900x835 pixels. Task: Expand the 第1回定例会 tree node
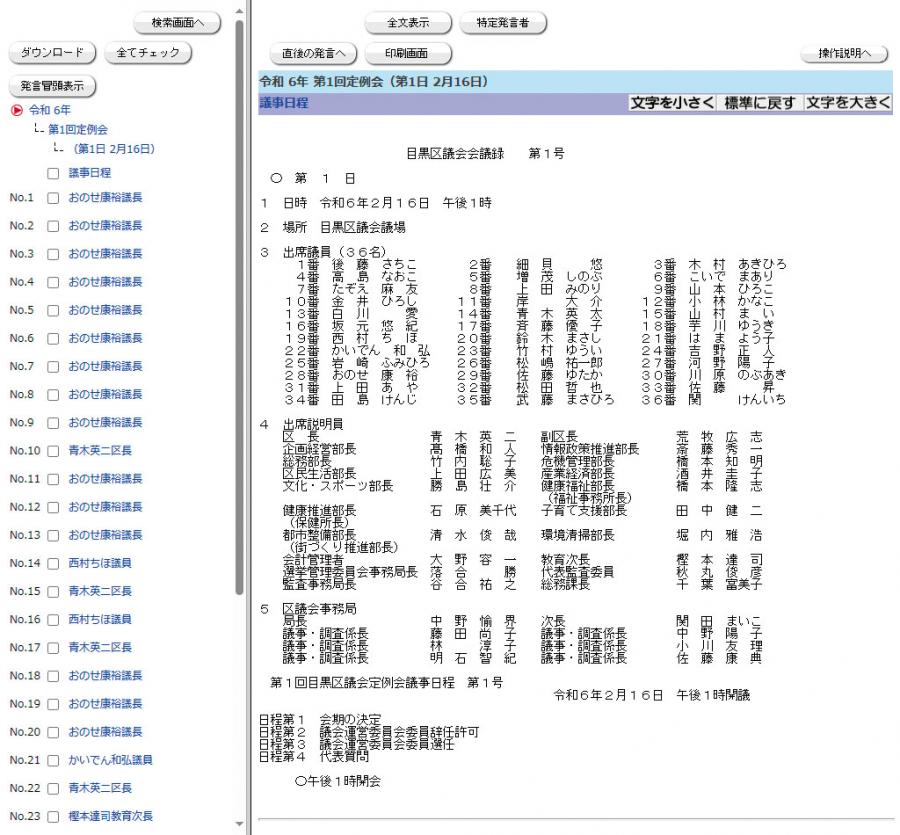(77, 129)
